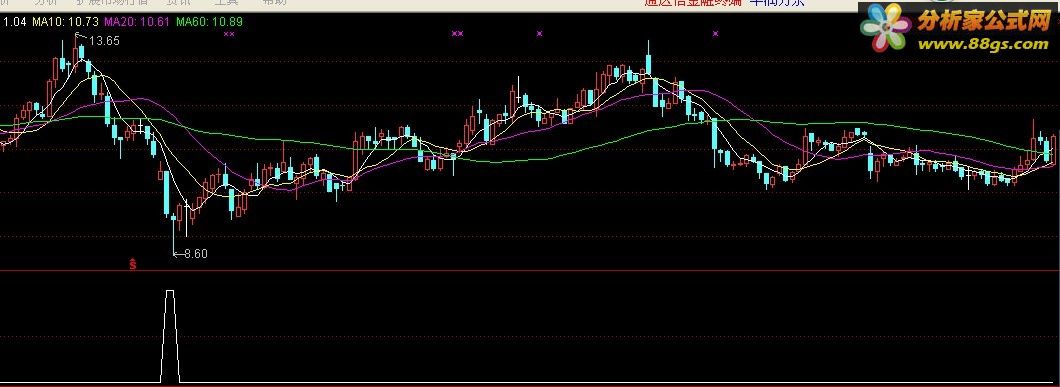Viewport: 1060px width, 387px height.
Task: Select the 13.65 high price label
Action: click(104, 41)
